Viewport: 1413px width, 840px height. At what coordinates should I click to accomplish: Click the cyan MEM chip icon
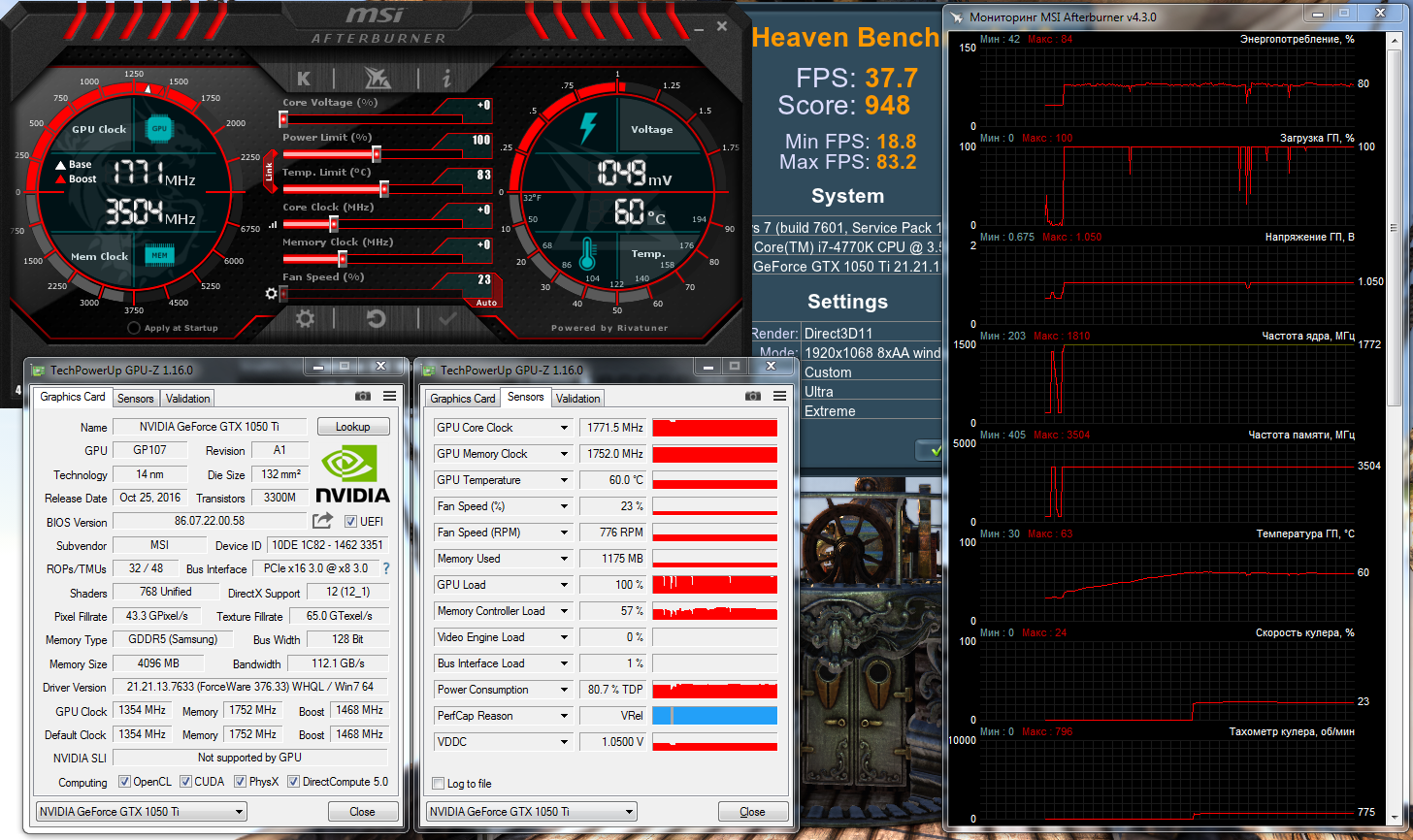pyautogui.click(x=159, y=256)
